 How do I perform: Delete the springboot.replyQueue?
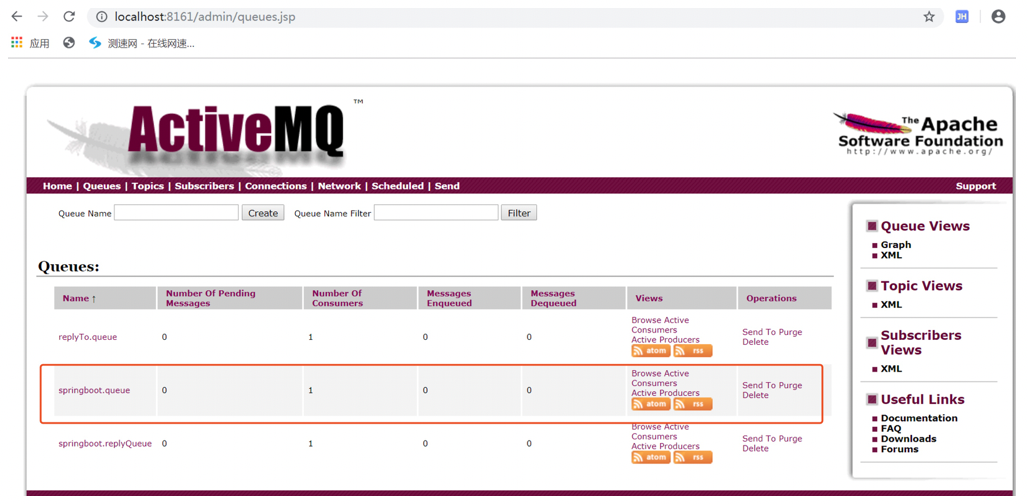click(755, 449)
